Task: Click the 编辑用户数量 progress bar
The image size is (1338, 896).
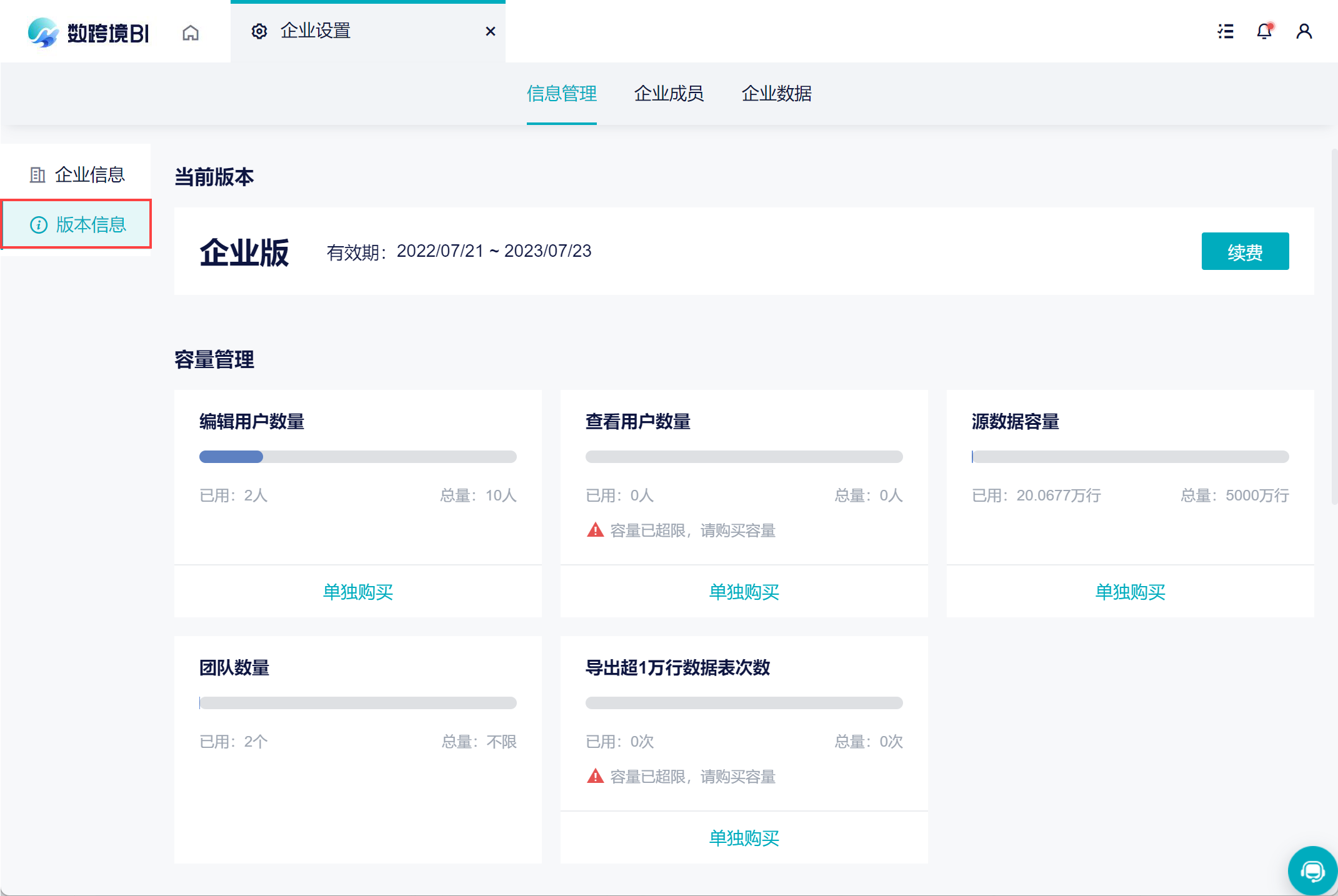Action: [357, 457]
